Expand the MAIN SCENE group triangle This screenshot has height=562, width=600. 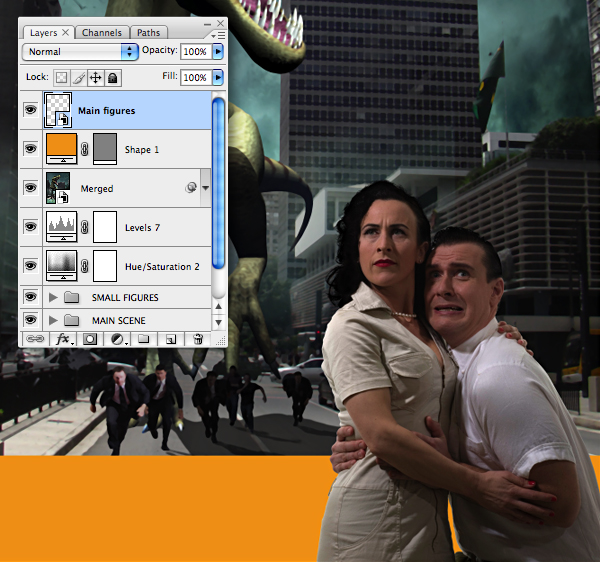click(x=53, y=320)
